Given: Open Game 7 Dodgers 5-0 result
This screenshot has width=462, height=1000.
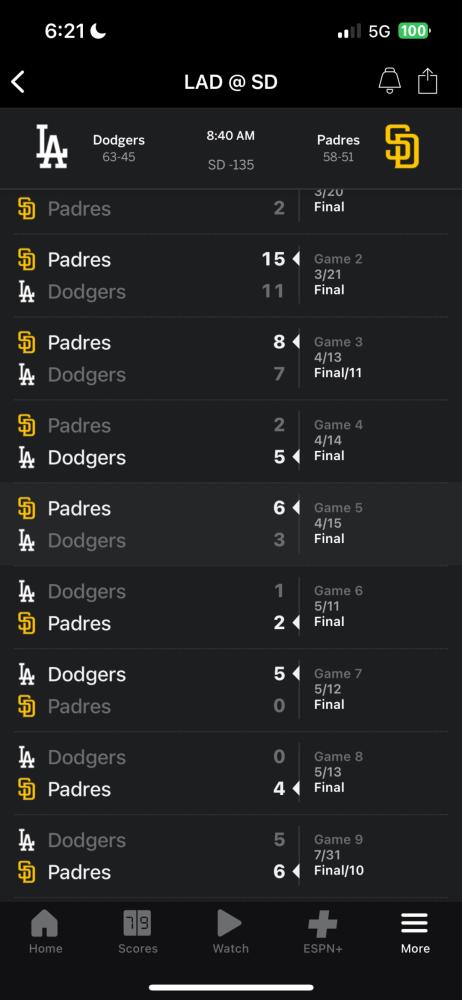Looking at the screenshot, I should (231, 690).
